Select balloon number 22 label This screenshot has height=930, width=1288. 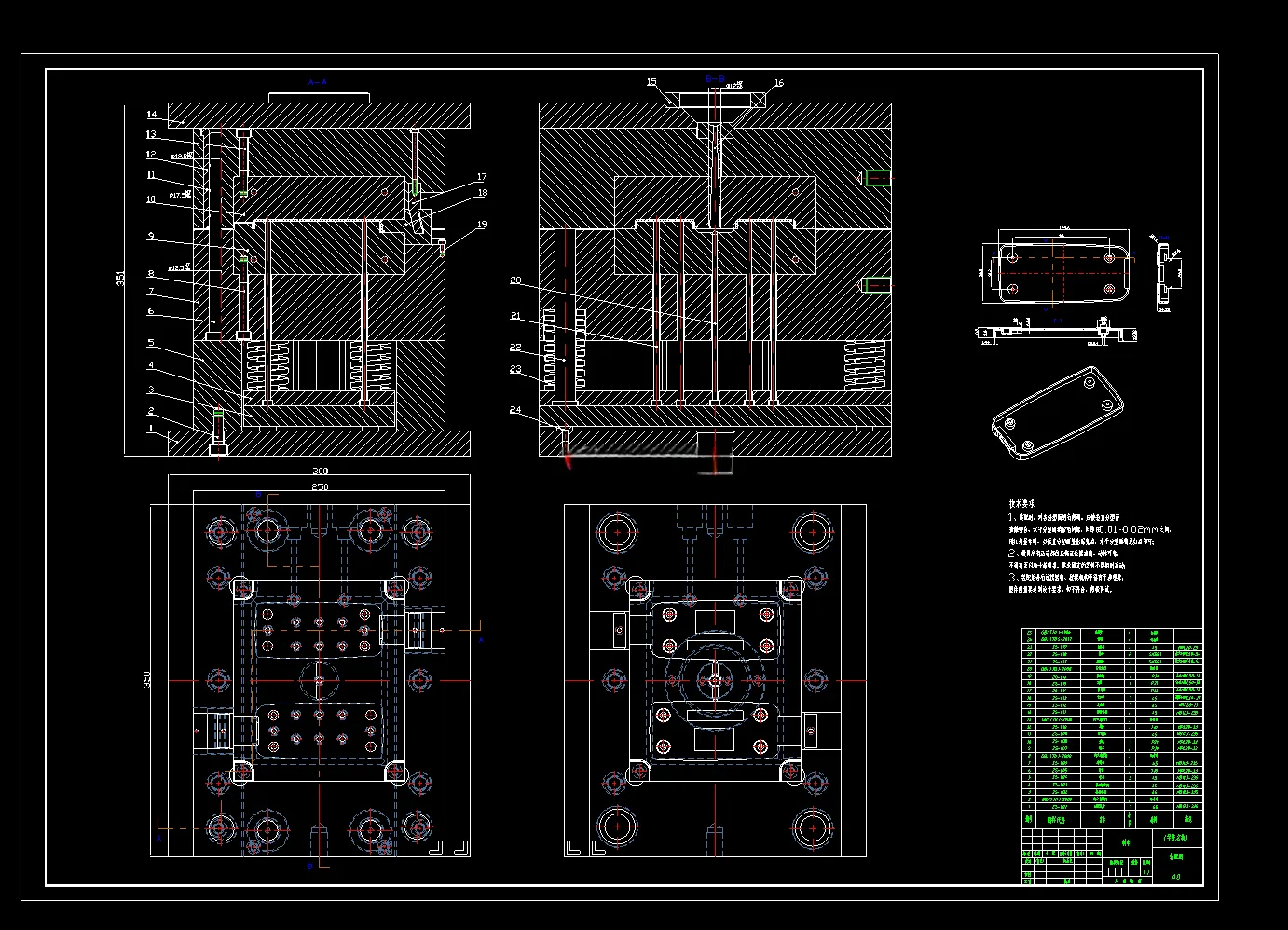(x=515, y=348)
